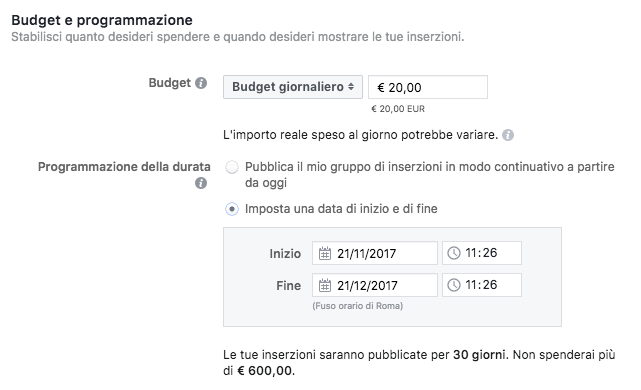Click clock icon for Fine time

[454, 285]
